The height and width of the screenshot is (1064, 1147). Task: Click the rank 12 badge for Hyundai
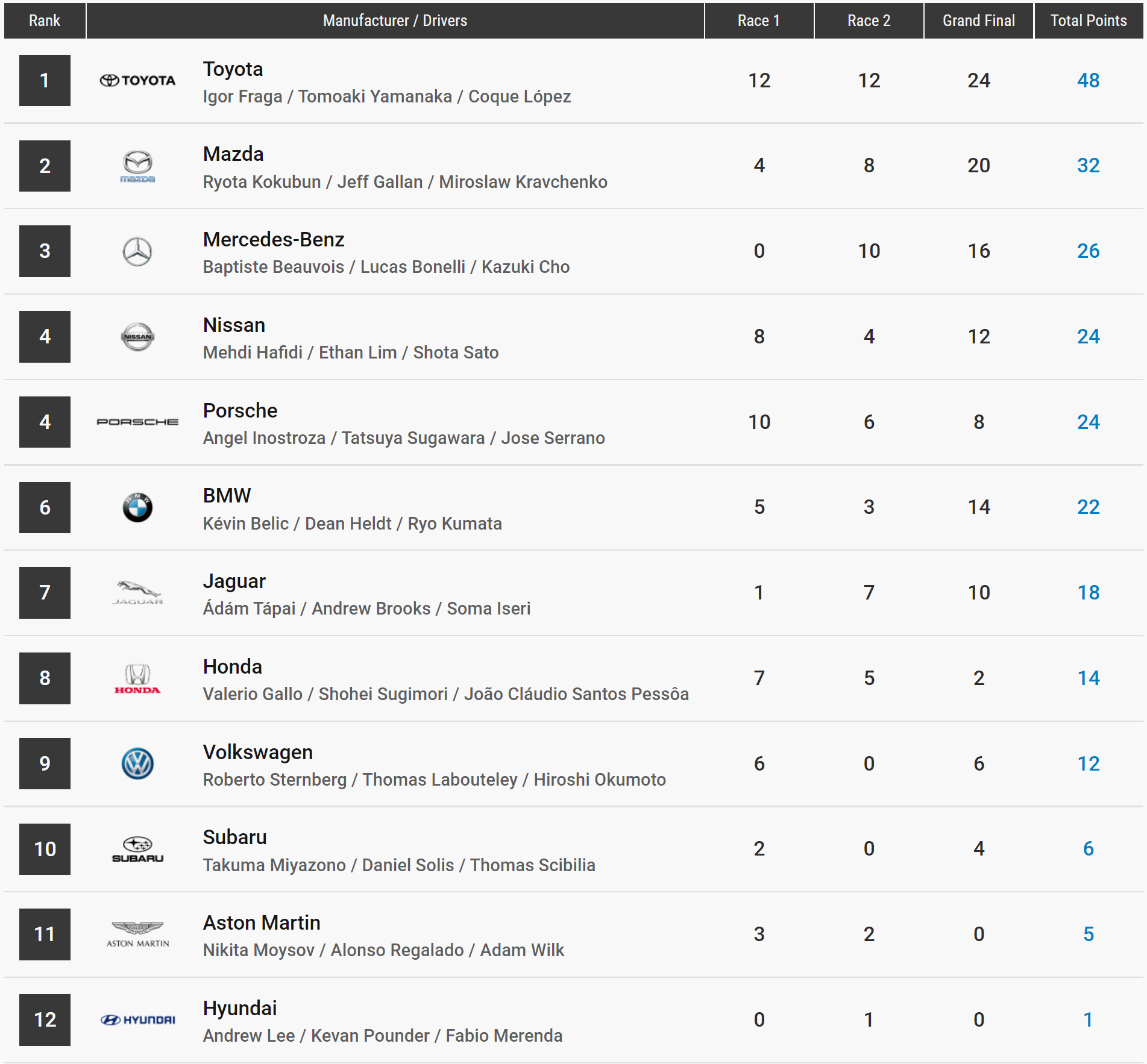45,1019
